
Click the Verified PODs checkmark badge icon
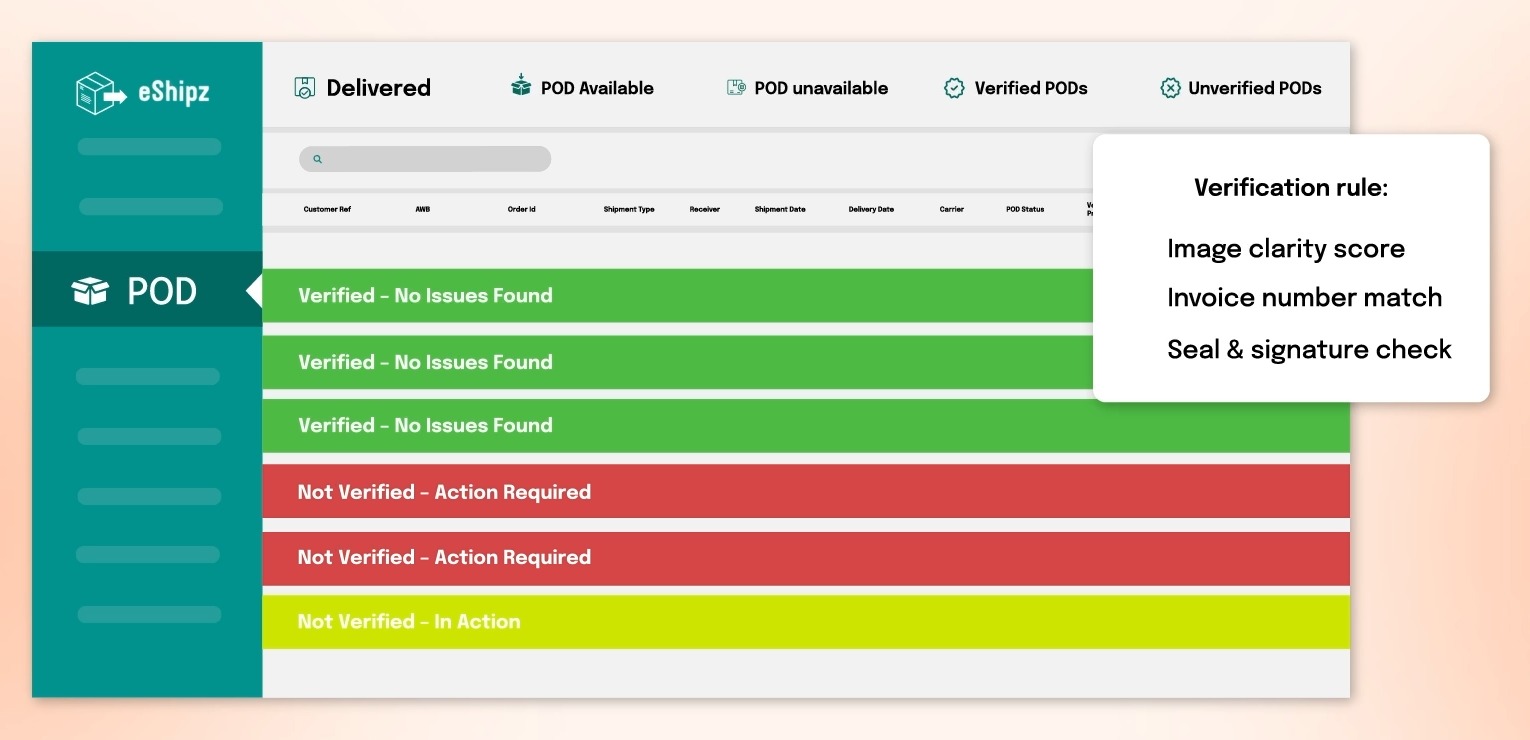[x=954, y=88]
